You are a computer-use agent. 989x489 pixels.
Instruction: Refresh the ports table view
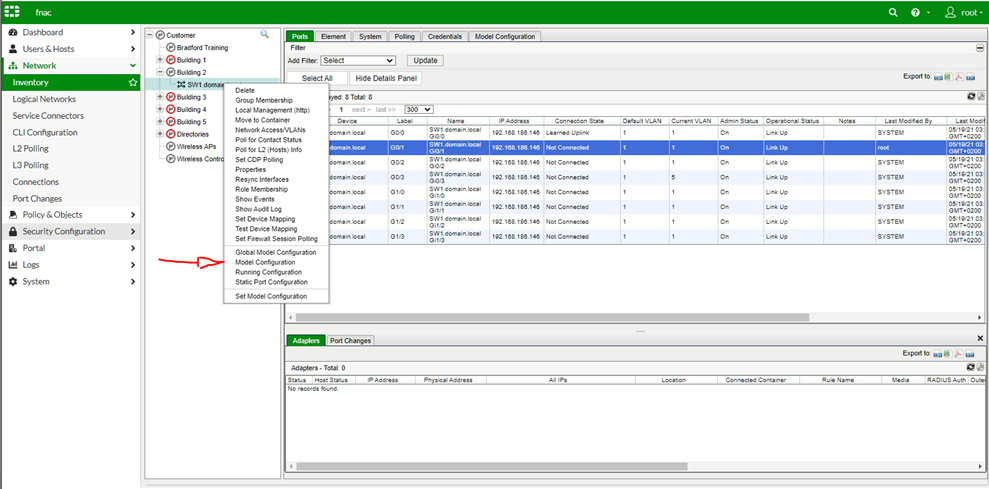pos(971,96)
